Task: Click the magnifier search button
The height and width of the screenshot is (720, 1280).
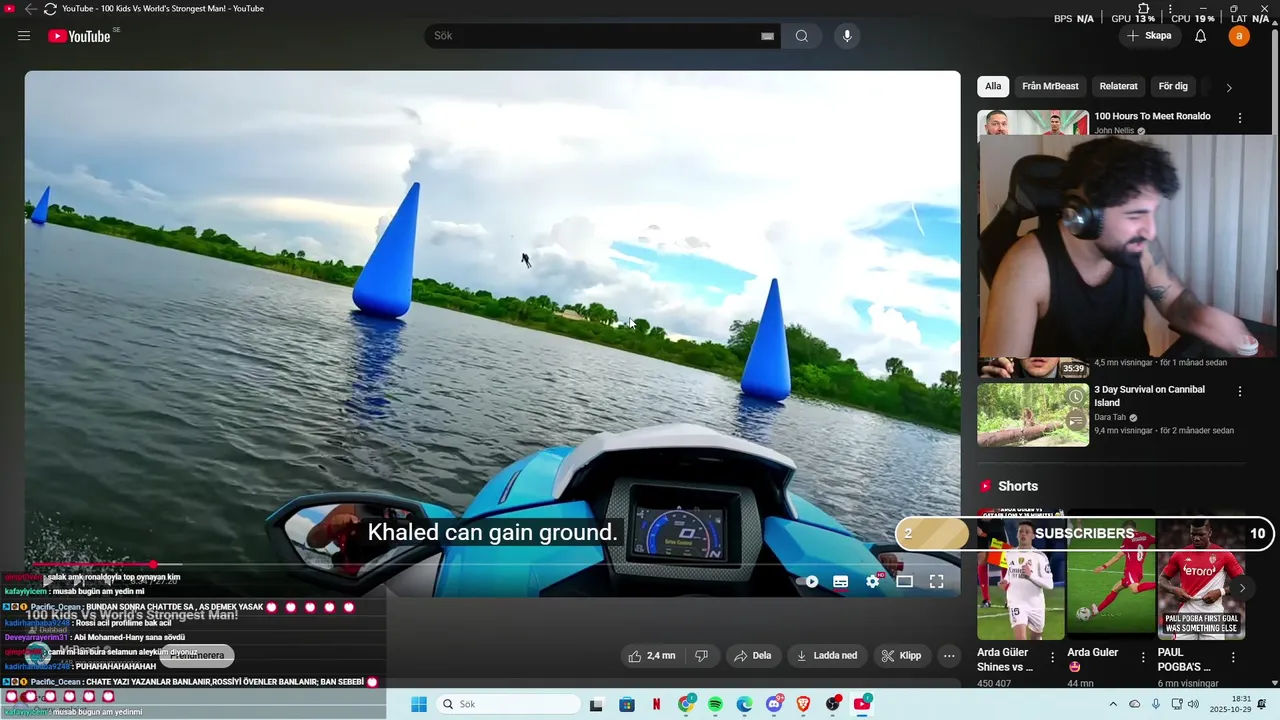Action: coord(802,36)
